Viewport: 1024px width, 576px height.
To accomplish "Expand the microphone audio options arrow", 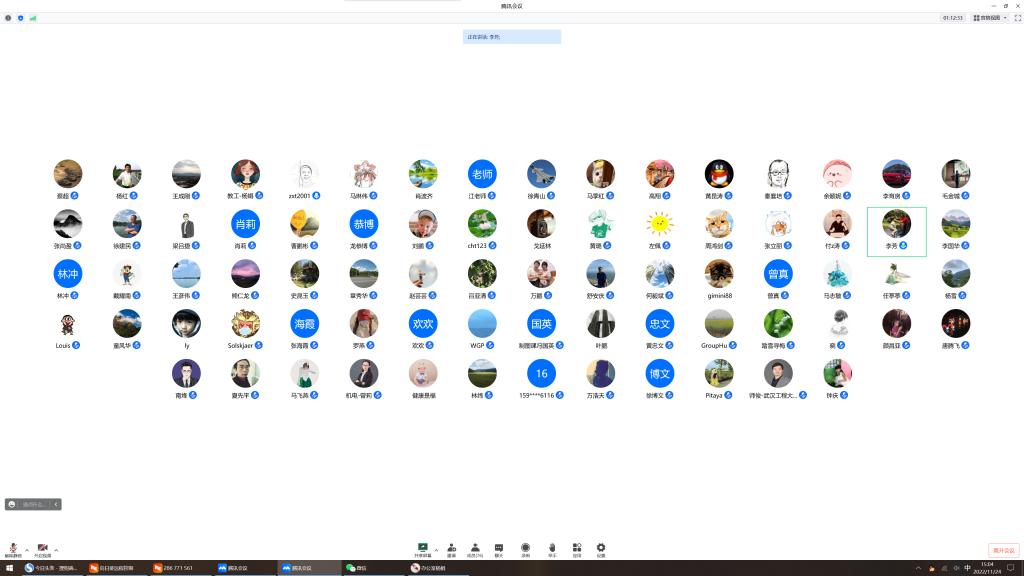I will tap(27, 549).
